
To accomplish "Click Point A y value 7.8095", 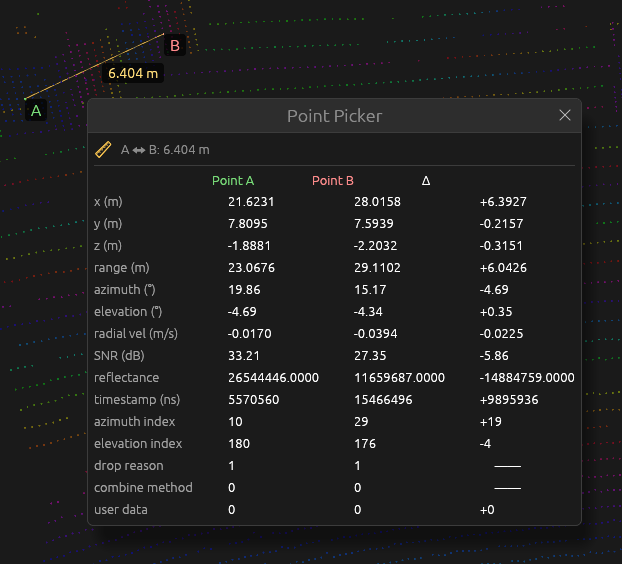I will pos(248,224).
